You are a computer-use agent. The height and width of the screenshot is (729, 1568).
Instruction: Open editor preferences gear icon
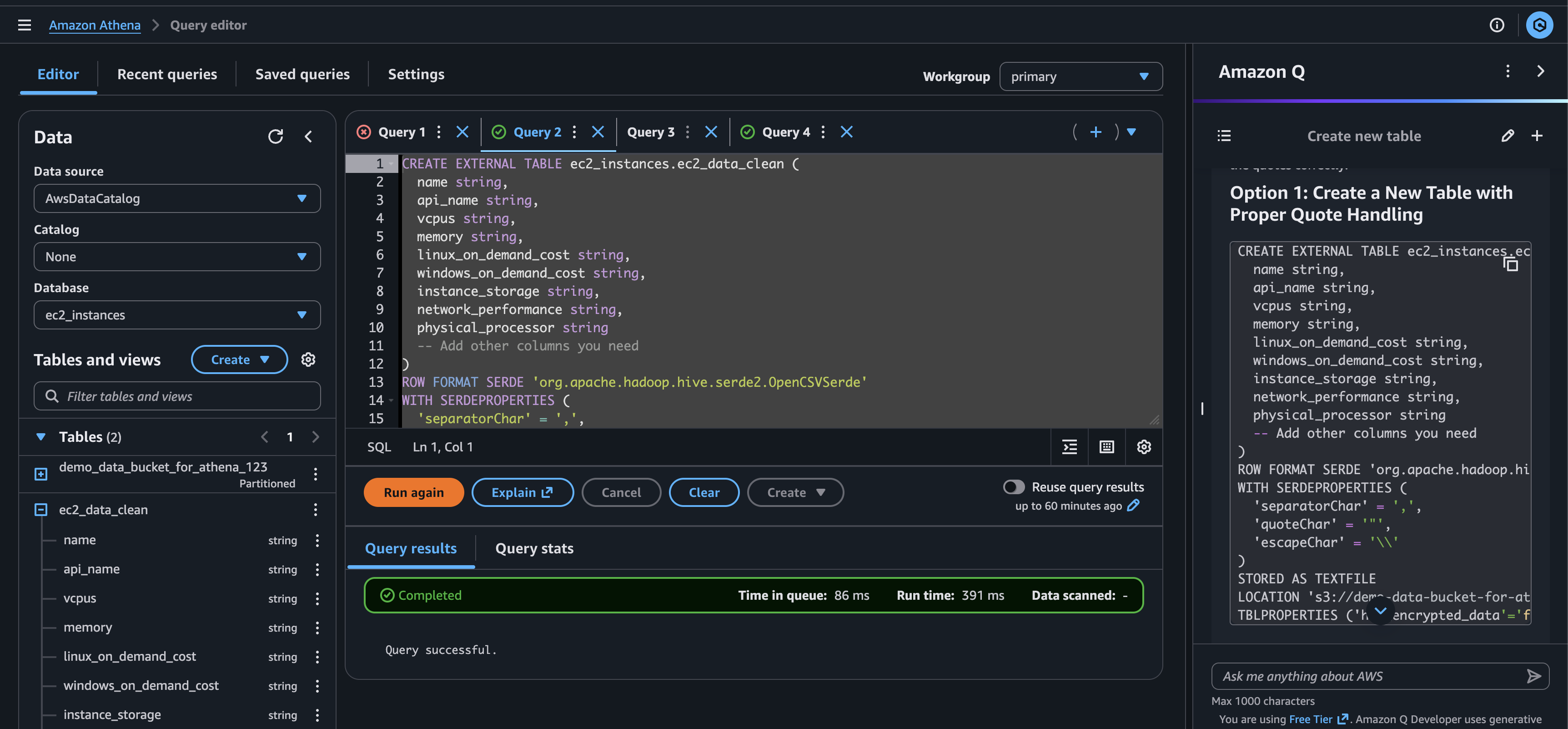[1144, 447]
